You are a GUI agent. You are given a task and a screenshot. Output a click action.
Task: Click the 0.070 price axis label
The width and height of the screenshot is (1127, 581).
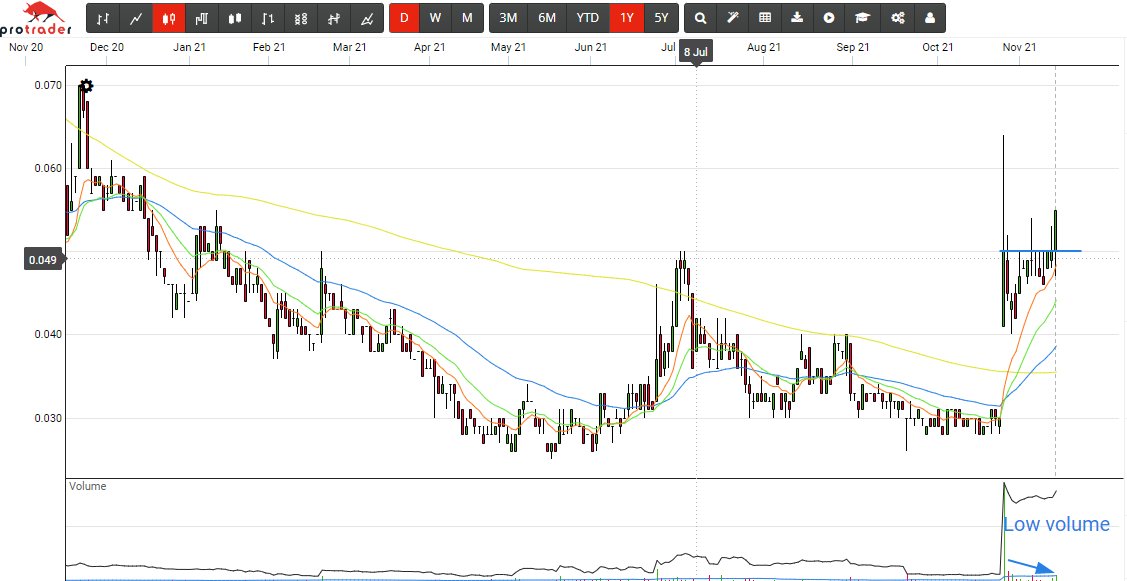click(x=48, y=86)
